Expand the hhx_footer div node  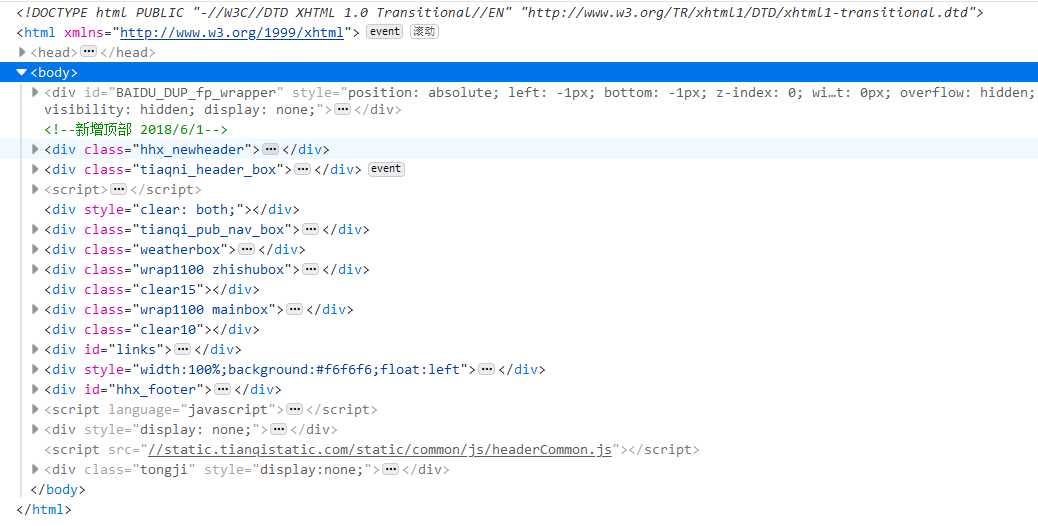pos(36,389)
